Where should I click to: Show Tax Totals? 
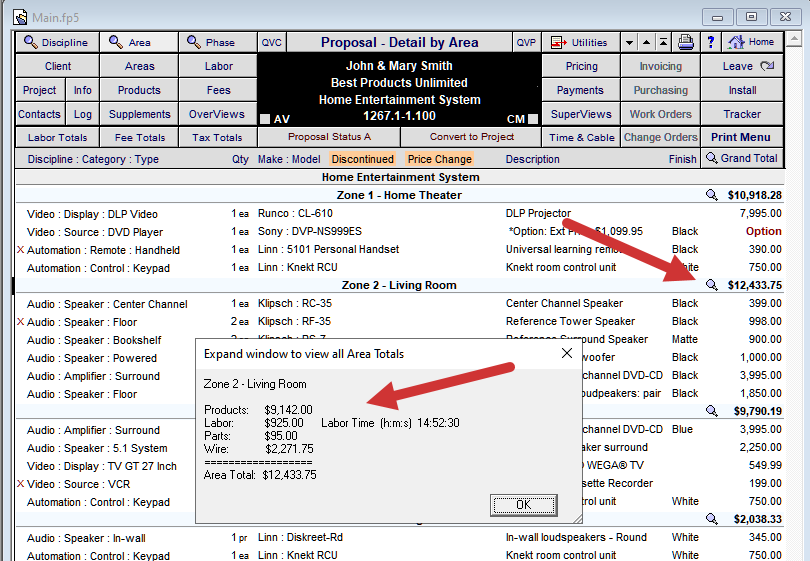218,137
